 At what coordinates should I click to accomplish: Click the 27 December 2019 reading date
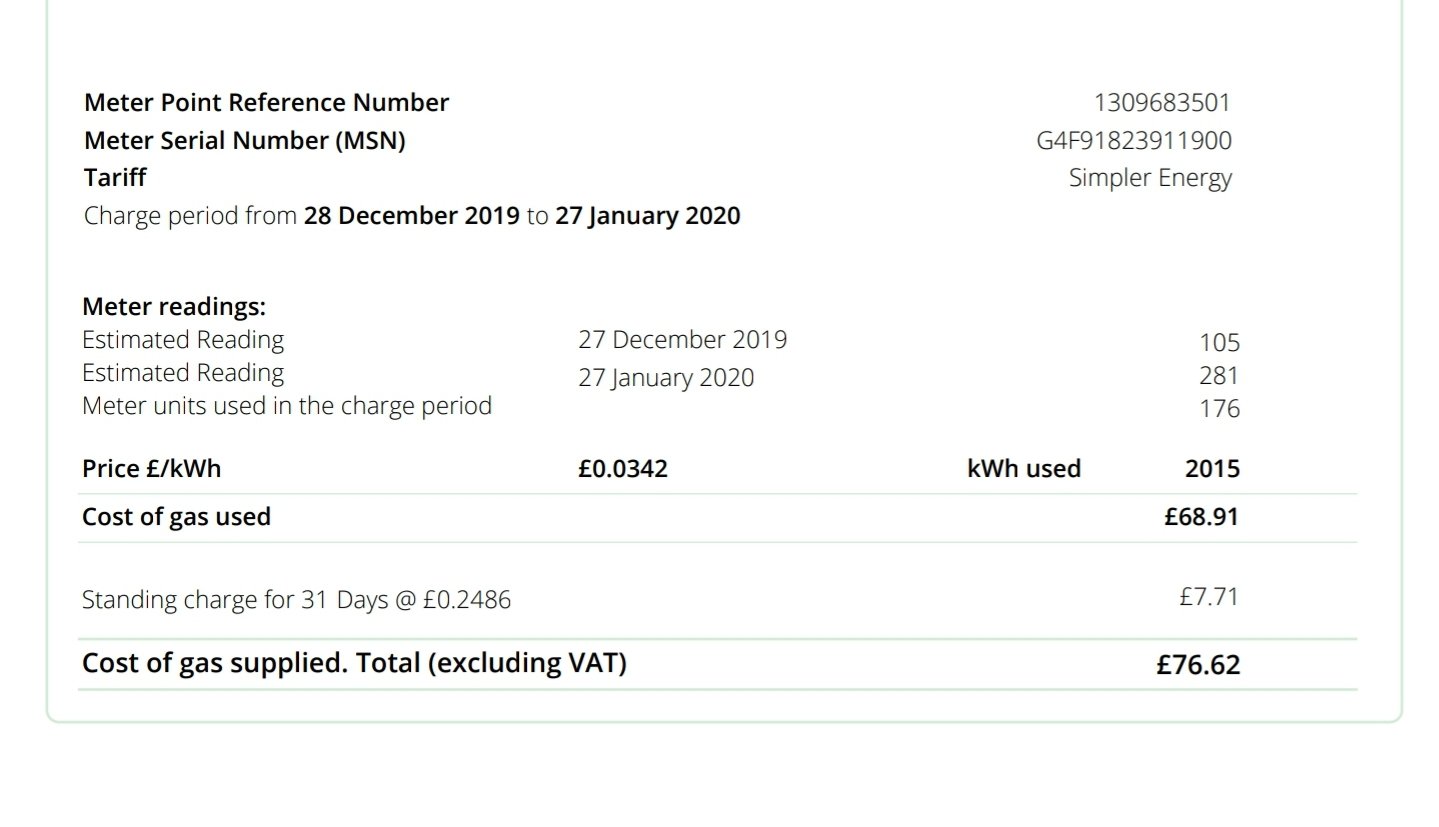point(682,340)
